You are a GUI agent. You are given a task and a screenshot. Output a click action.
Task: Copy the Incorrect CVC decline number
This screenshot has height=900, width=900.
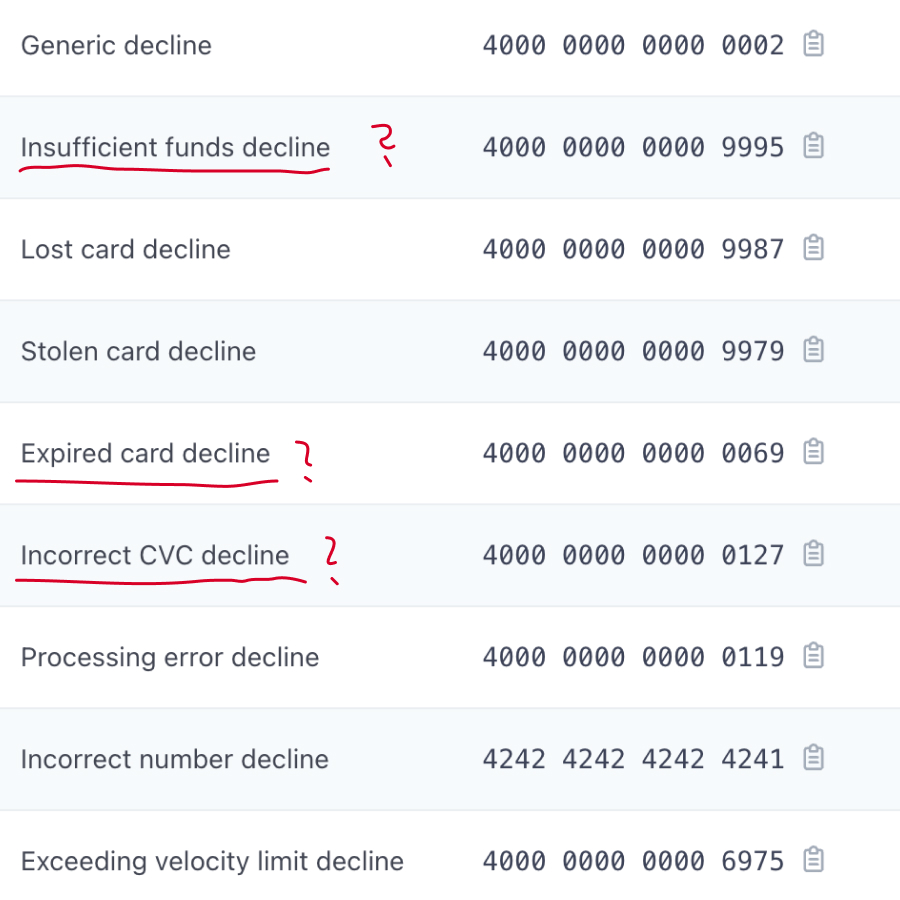[x=814, y=555]
